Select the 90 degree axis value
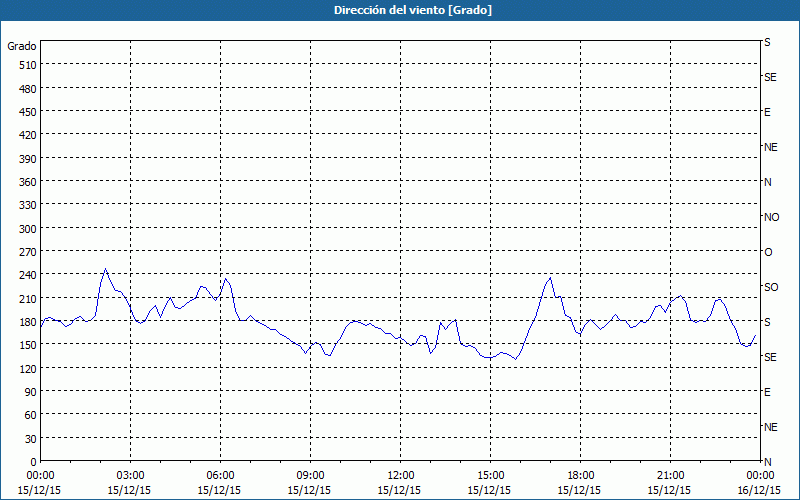This screenshot has width=800, height=500. 31,392
